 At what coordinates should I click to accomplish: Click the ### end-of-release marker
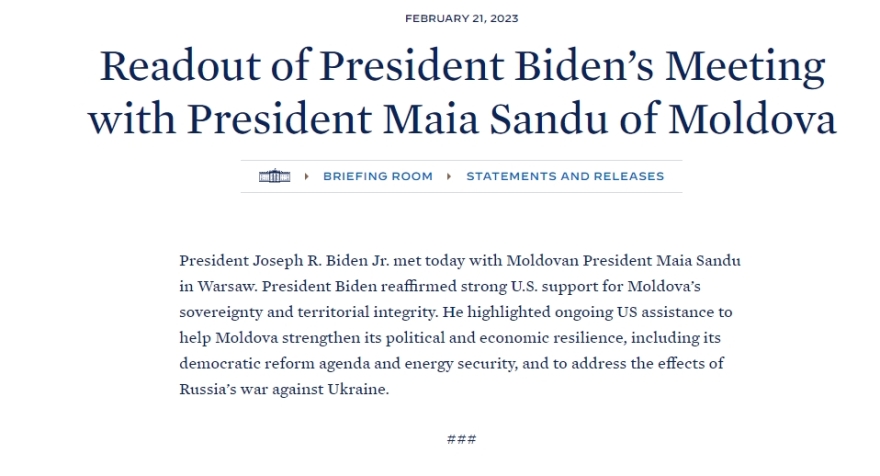pos(461,440)
